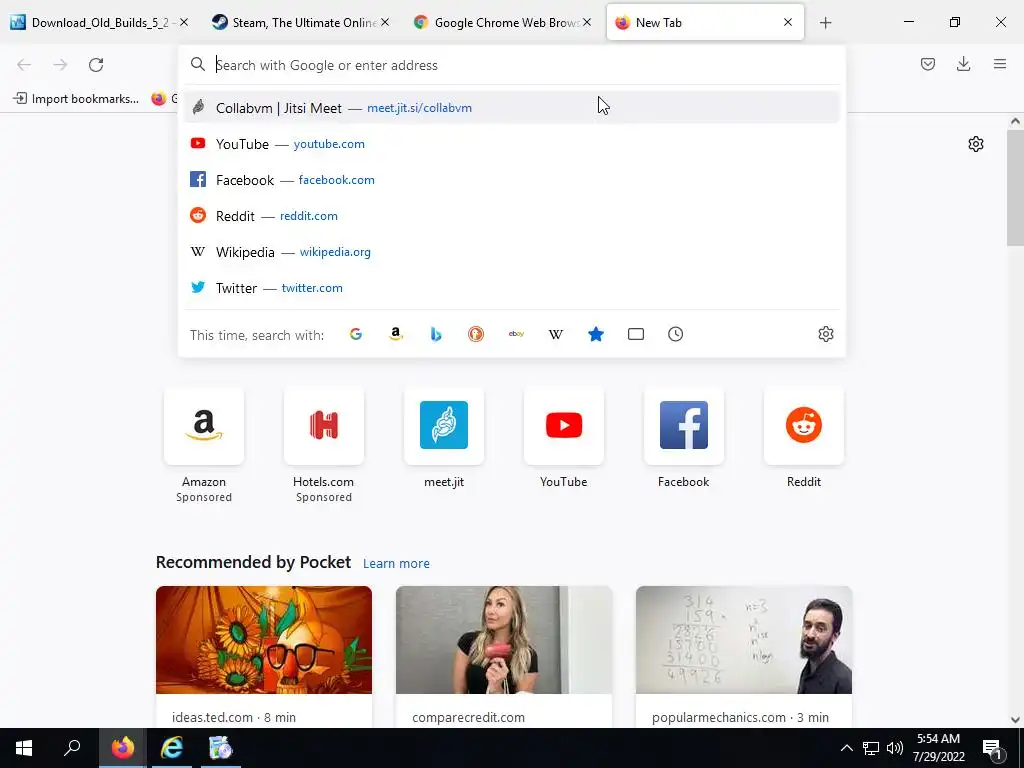Launch Internet Explorer from taskbar
This screenshot has width=1024, height=768.
pos(171,748)
